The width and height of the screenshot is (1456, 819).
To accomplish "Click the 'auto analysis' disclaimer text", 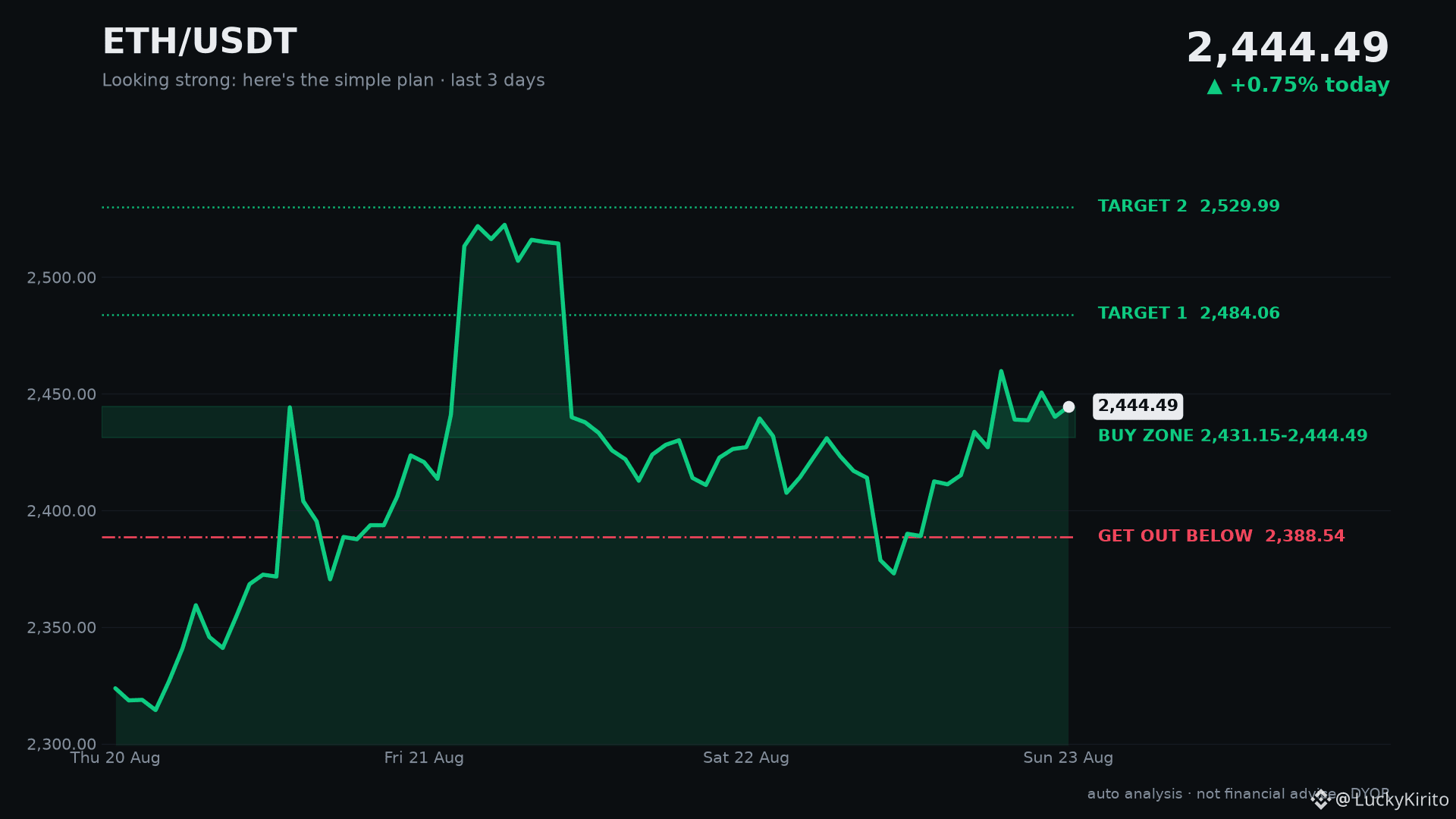I will (x=1238, y=794).
